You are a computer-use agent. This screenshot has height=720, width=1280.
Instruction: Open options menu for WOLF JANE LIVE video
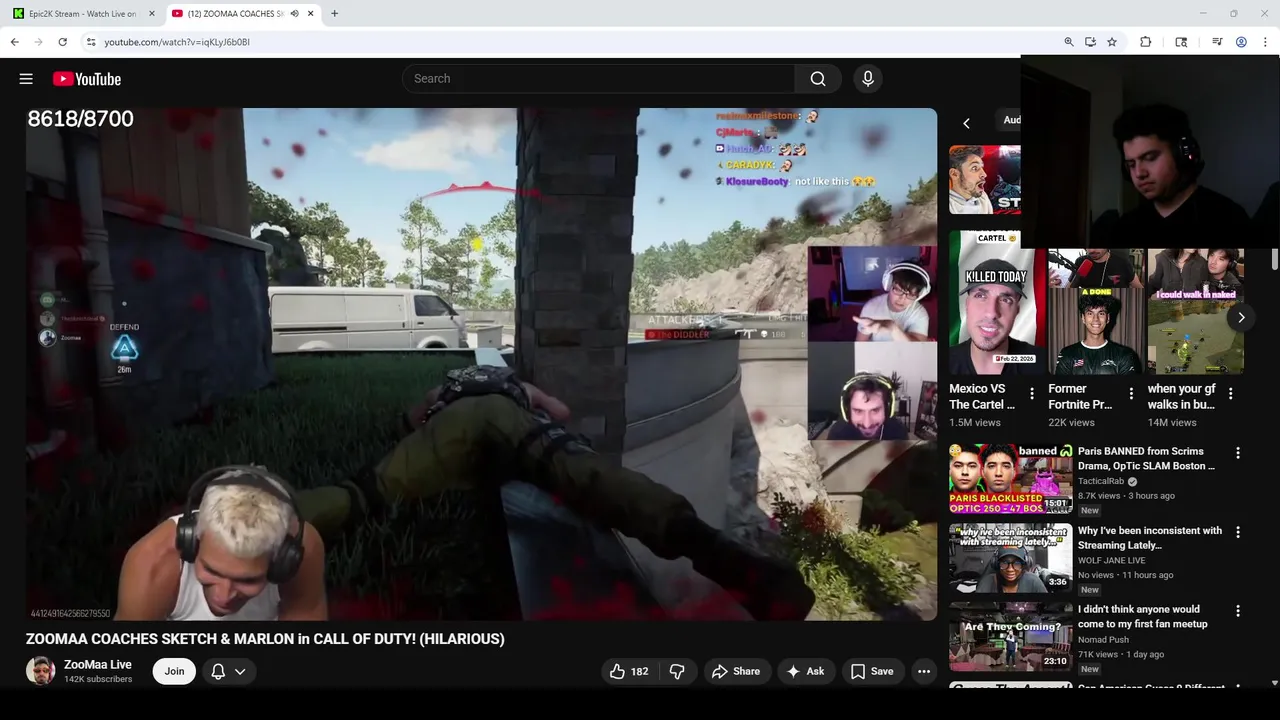click(x=1238, y=532)
